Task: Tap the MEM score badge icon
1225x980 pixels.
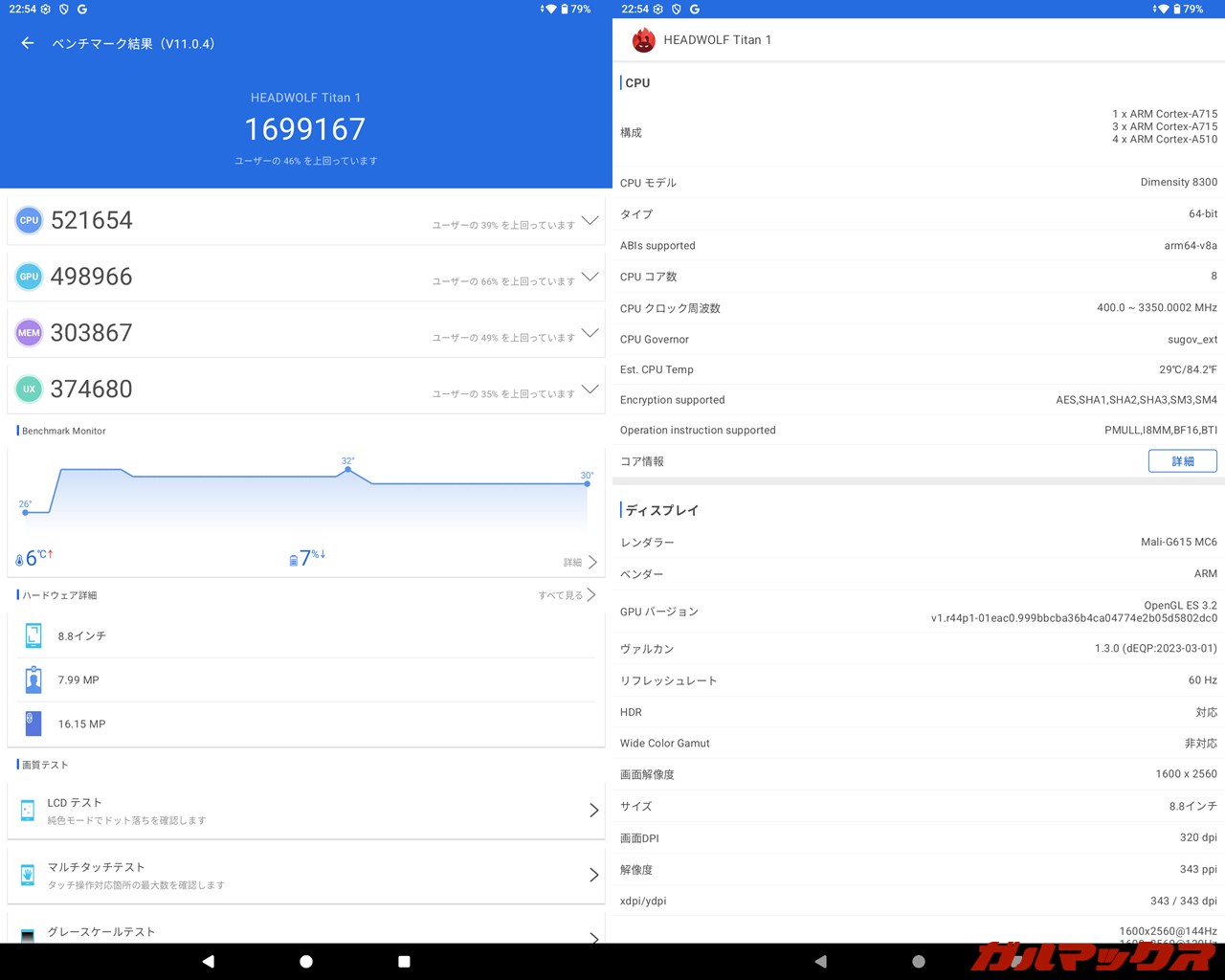Action: [x=29, y=333]
